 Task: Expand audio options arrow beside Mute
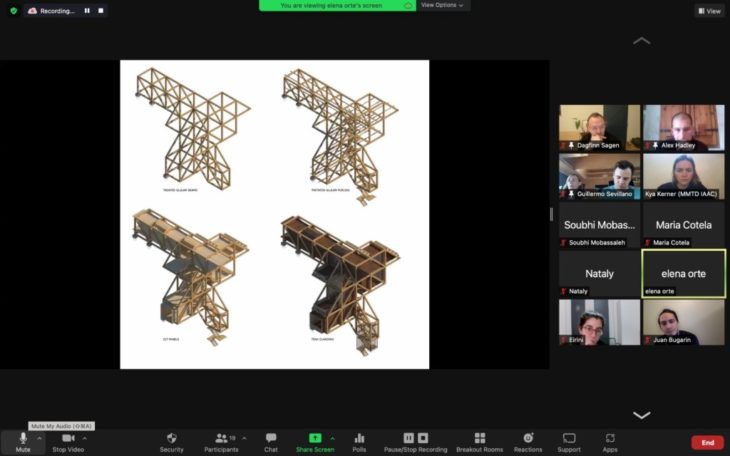coord(40,438)
